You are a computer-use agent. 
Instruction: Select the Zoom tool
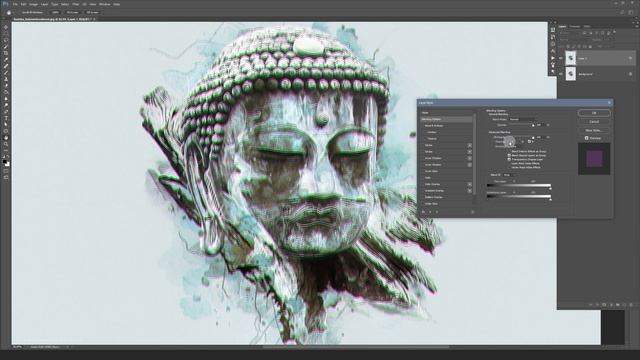tap(6, 144)
